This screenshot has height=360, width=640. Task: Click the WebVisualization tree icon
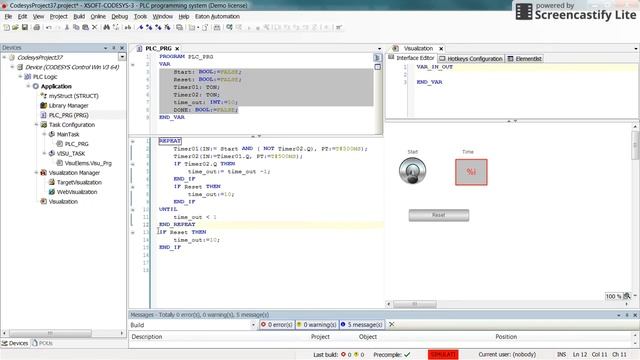[51, 192]
